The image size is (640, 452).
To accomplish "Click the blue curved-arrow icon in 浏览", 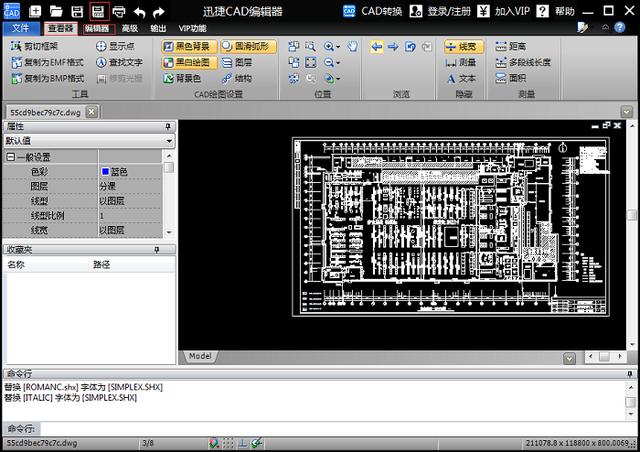I will (410, 47).
